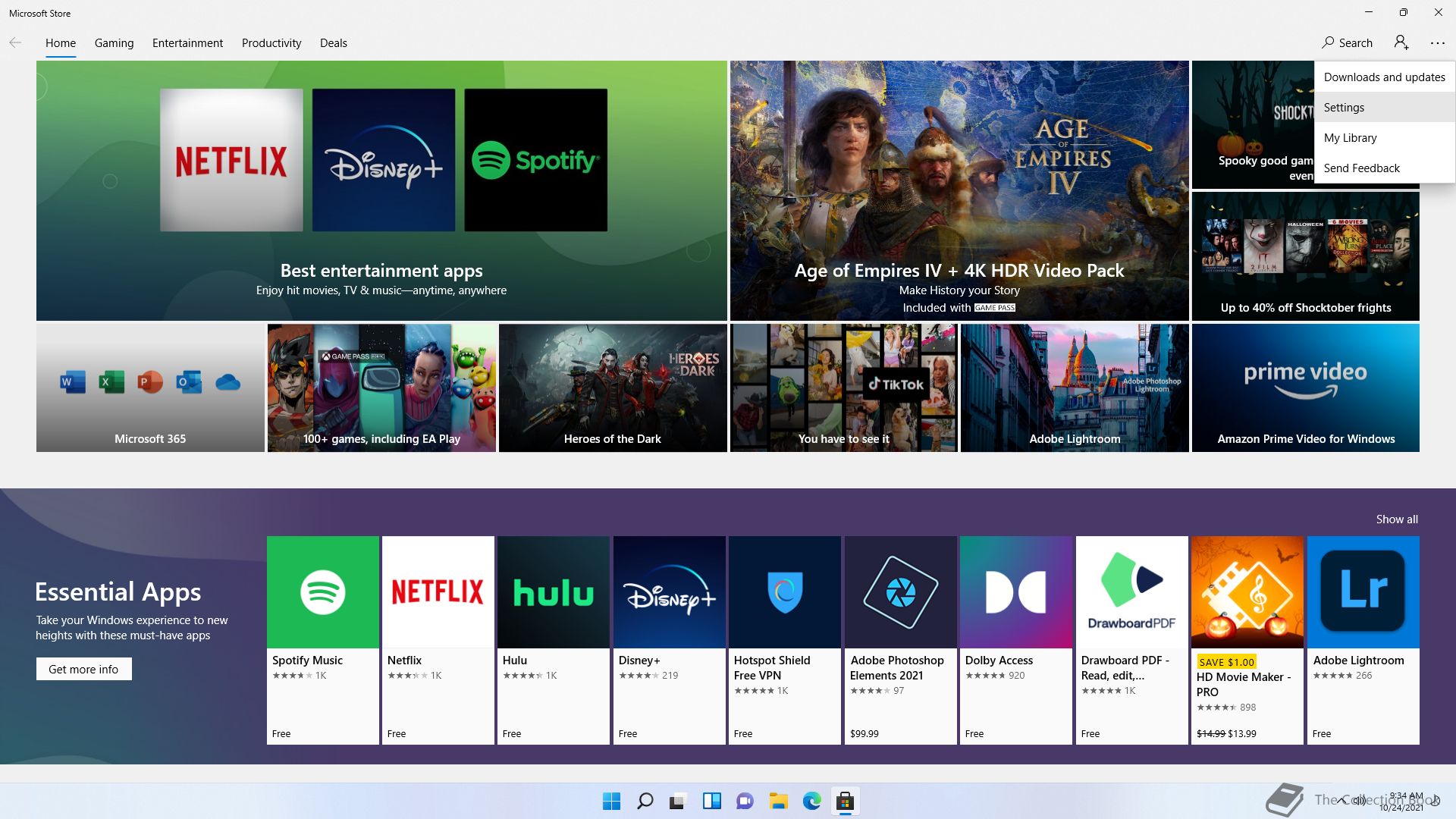Close the three-dot more menu
Viewport: 1456px width, 819px height.
[x=1438, y=43]
